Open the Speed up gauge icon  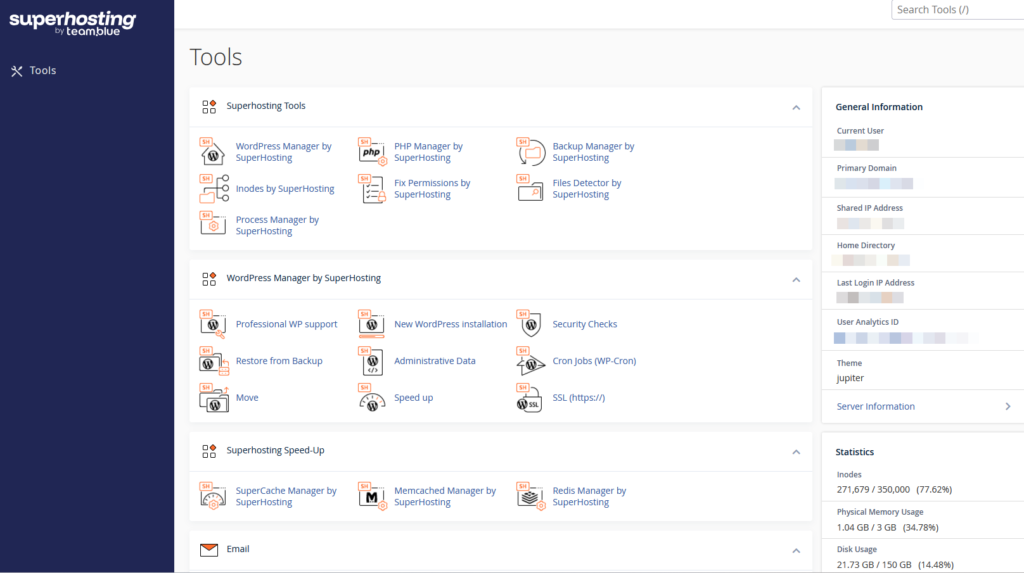pos(372,397)
